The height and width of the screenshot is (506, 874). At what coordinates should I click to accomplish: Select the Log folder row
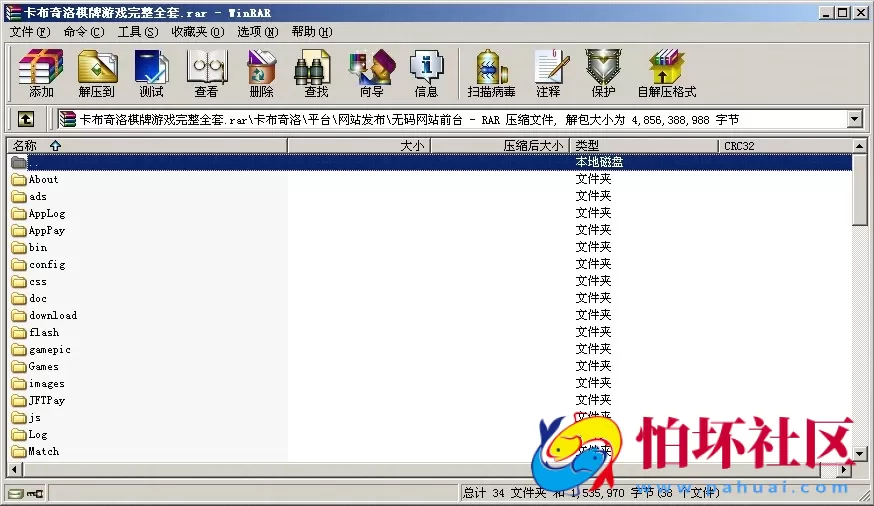click(430, 435)
